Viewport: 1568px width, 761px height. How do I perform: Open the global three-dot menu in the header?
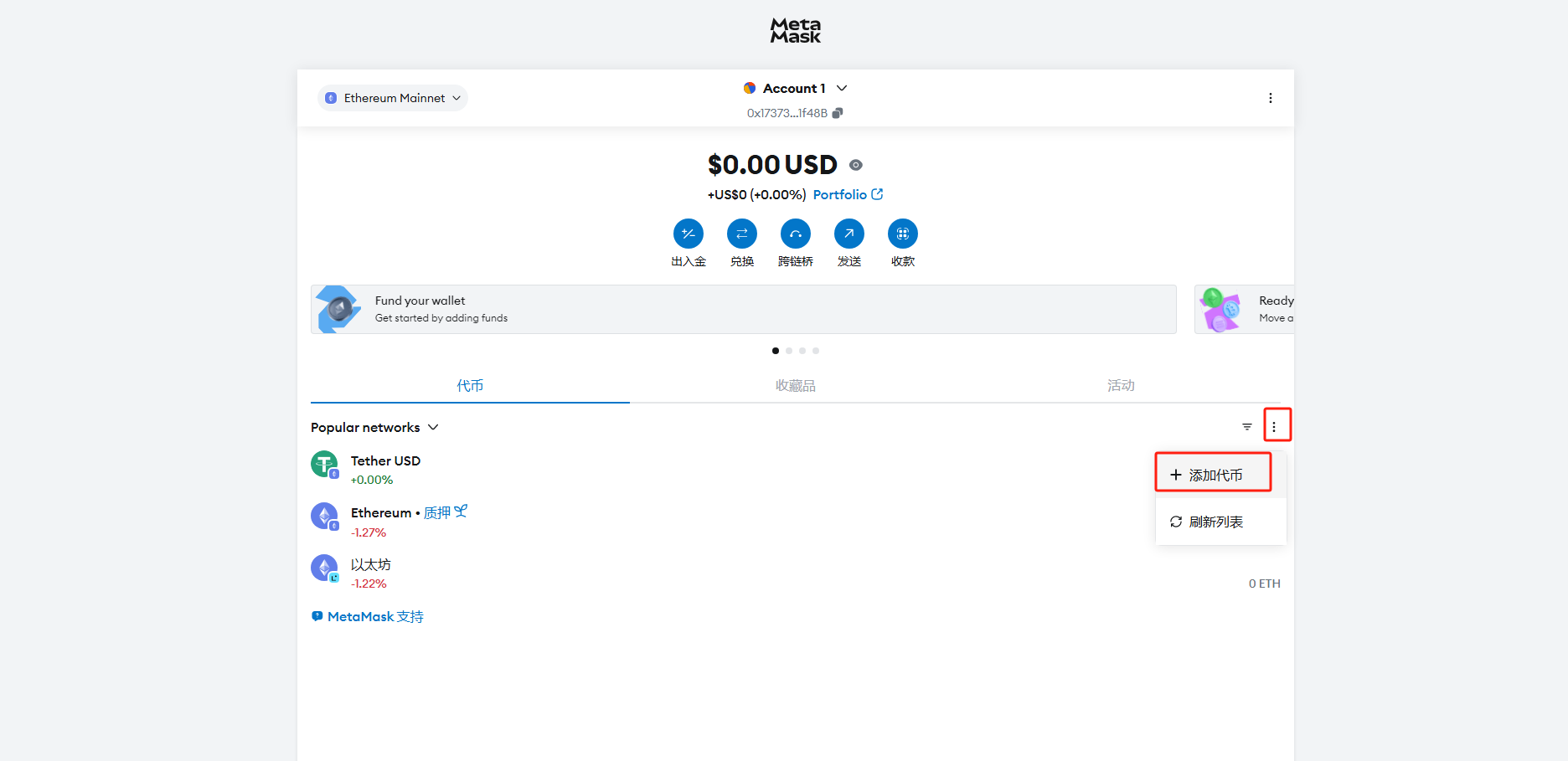[1271, 98]
